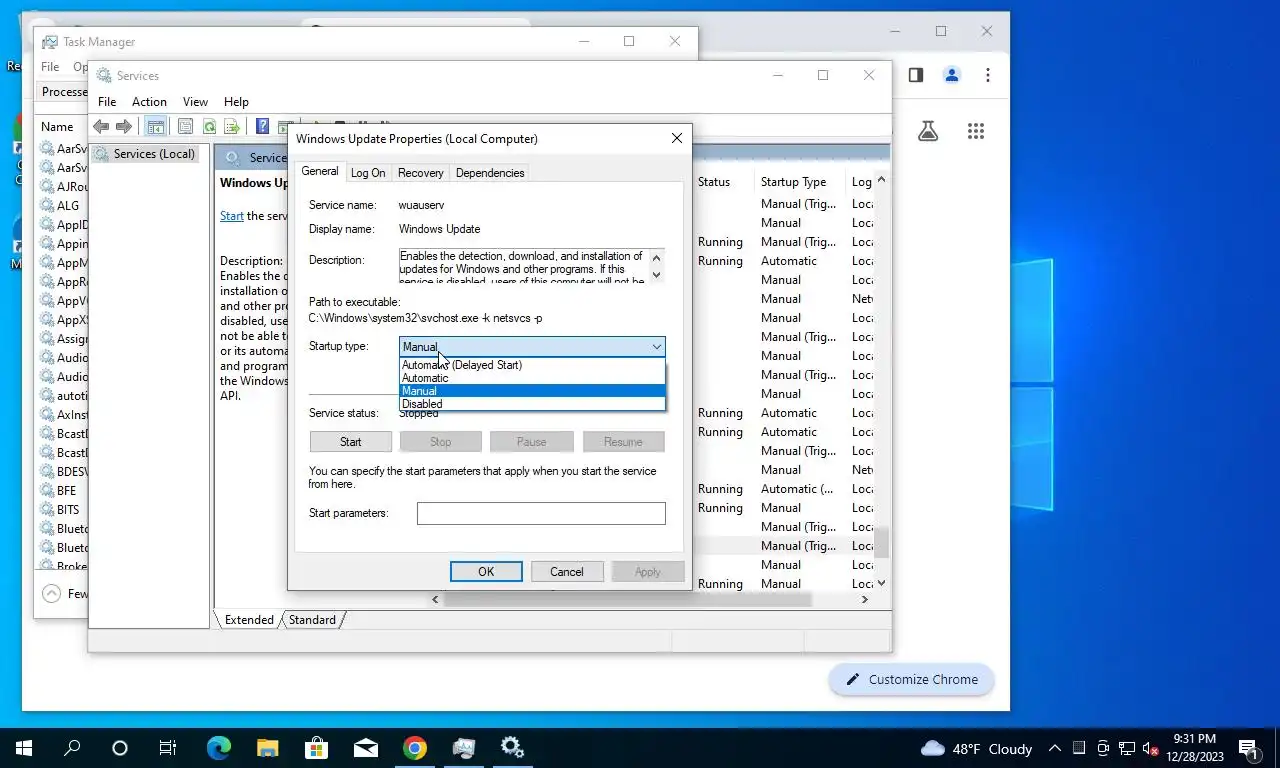
Task: Click the Refresh toolbar icon in Services
Action: tap(209, 126)
